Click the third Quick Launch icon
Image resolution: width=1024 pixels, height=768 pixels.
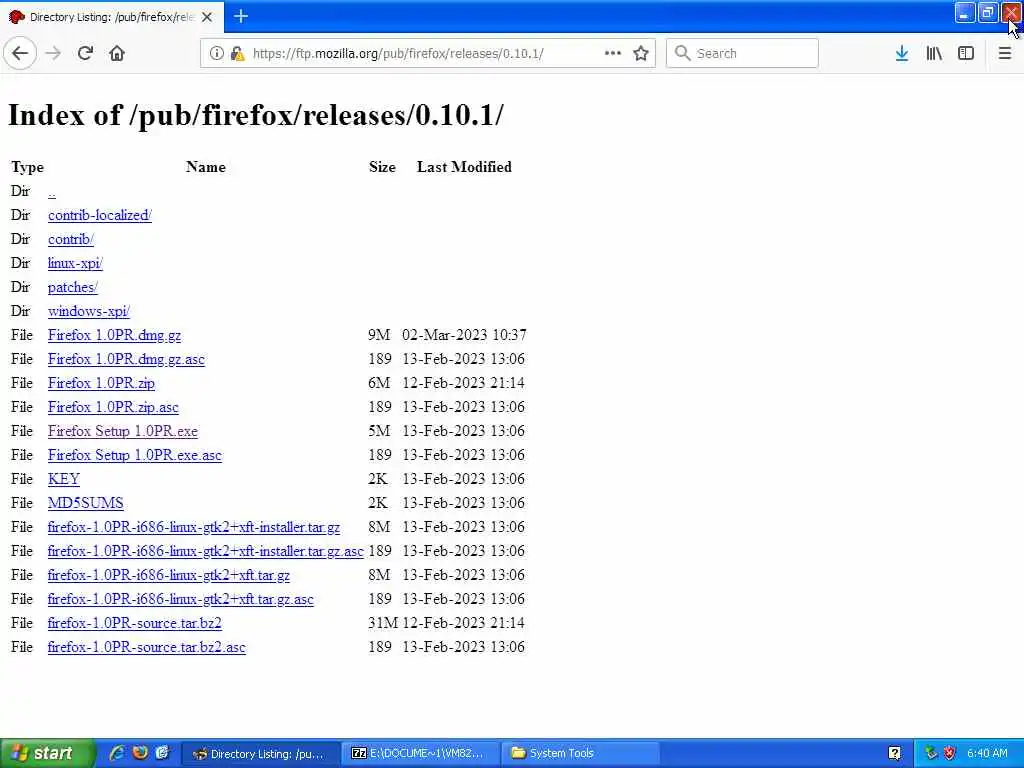[163, 753]
